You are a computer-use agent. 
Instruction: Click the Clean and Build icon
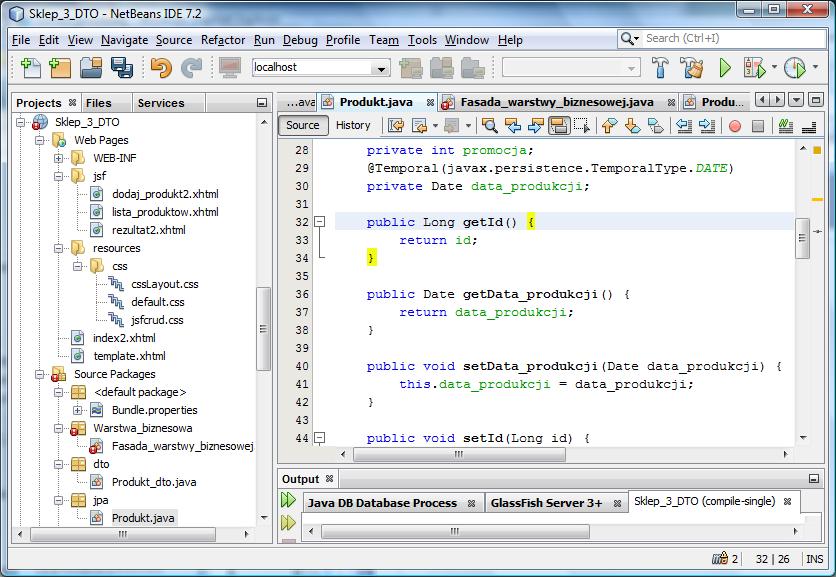tap(692, 68)
